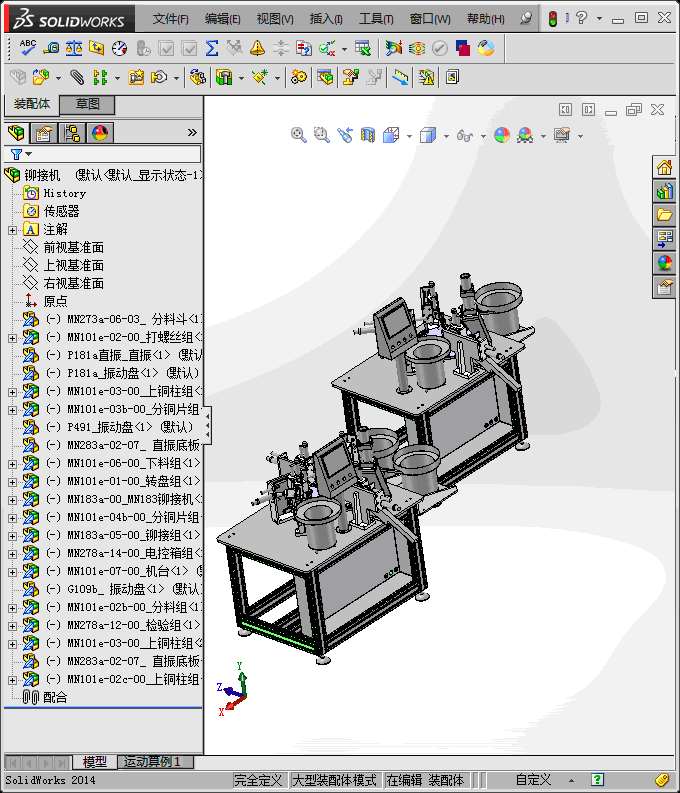Expand manager tabs with double chevron
This screenshot has width=680, height=793.
(192, 133)
